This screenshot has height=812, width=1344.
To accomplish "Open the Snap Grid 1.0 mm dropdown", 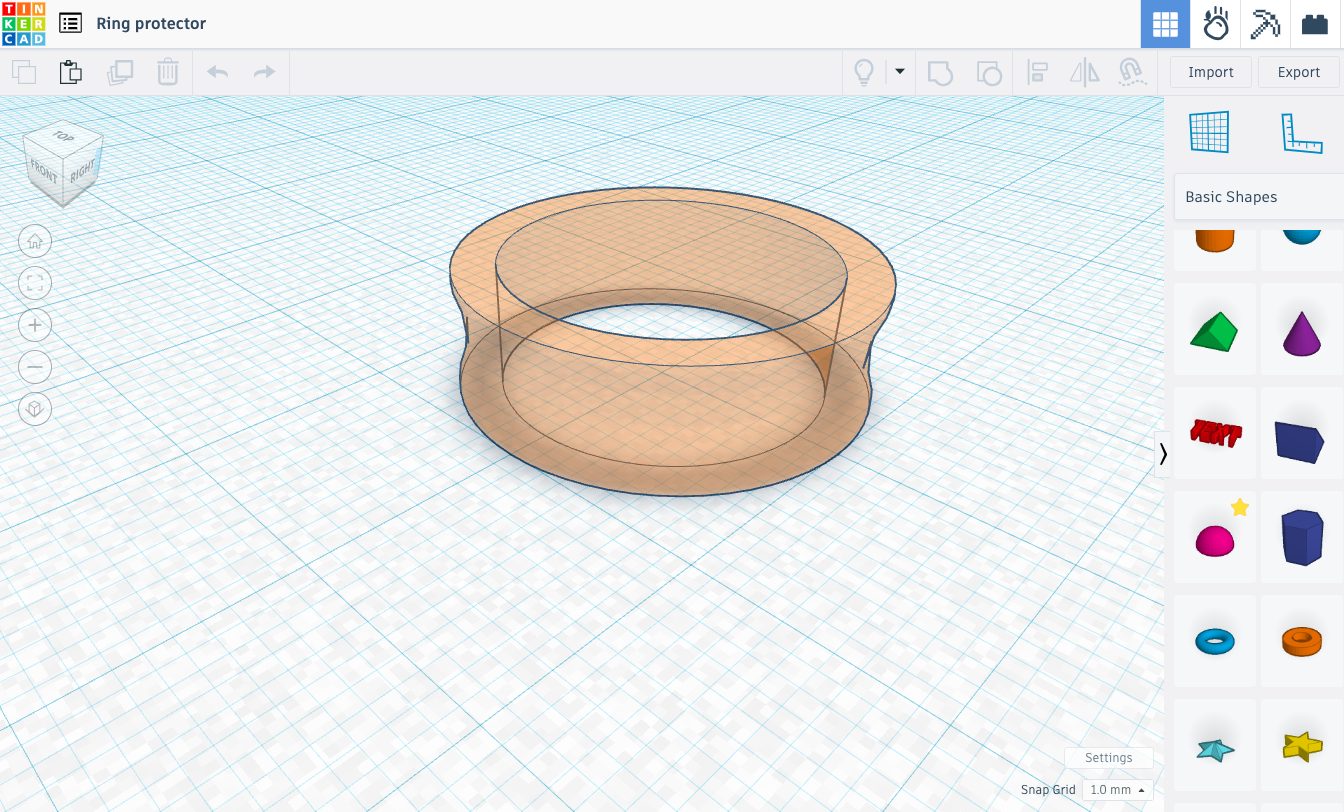I will (1117, 790).
